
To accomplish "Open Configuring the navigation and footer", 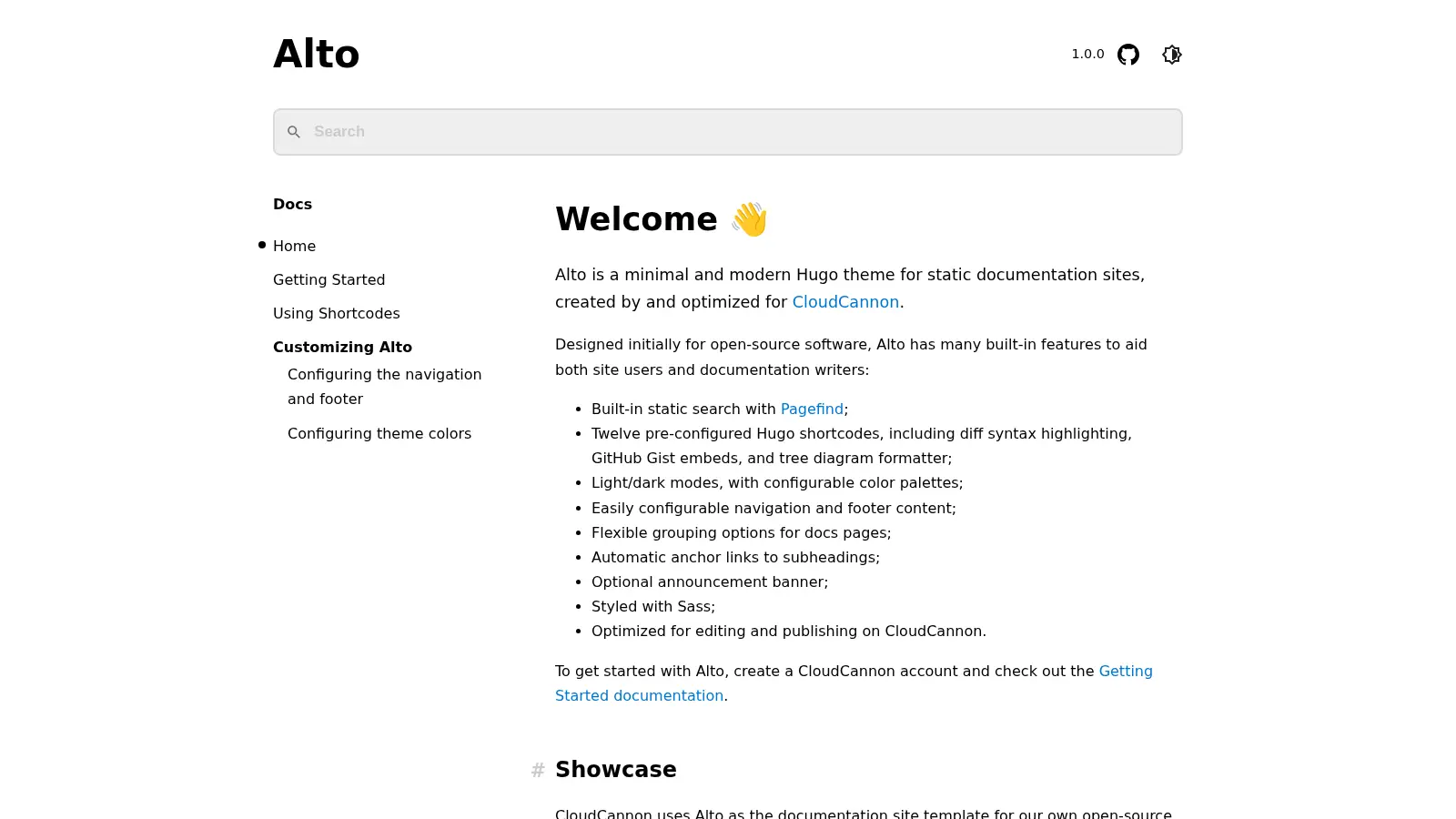I will coord(384,387).
